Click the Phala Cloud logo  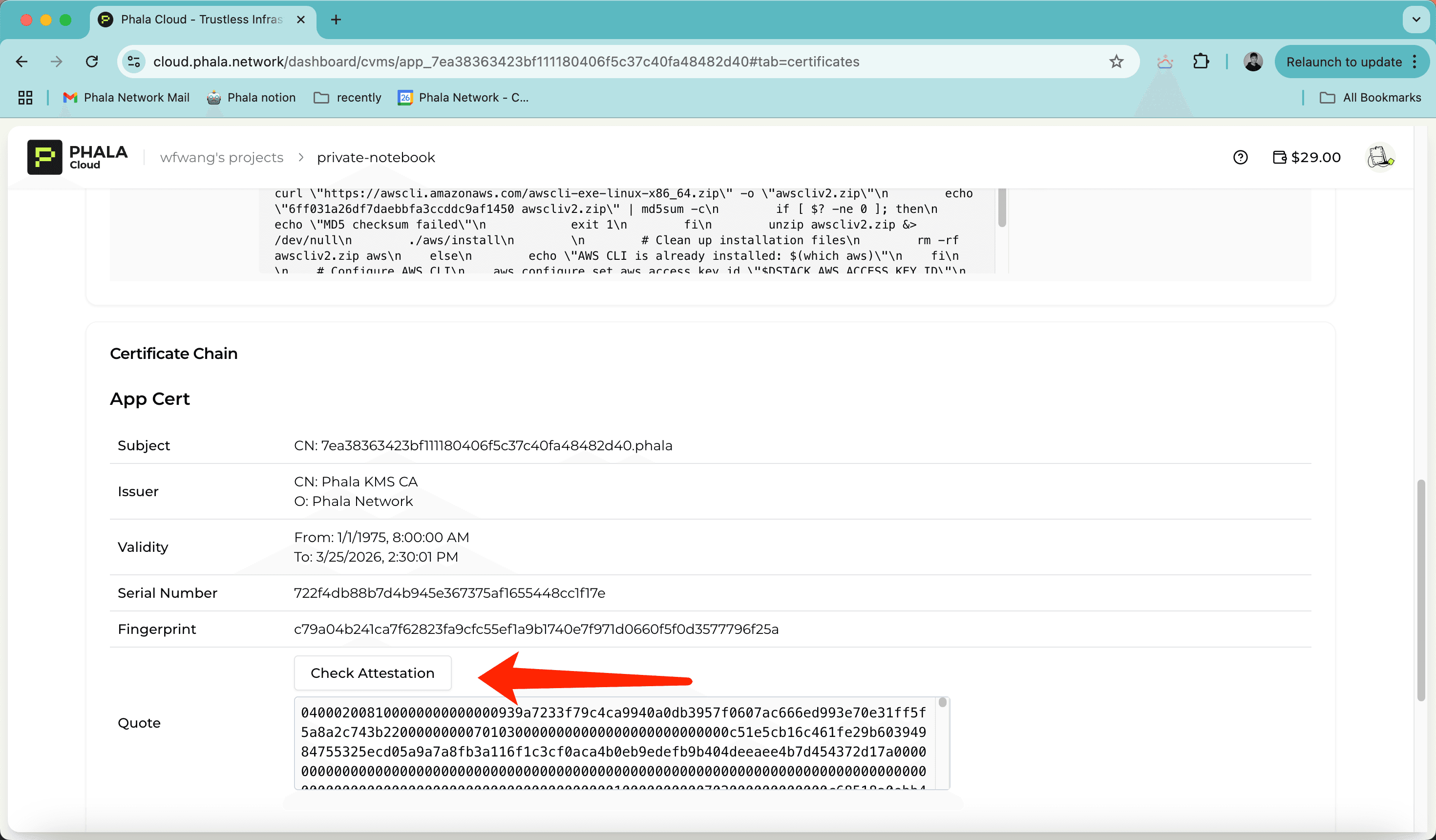pos(77,157)
